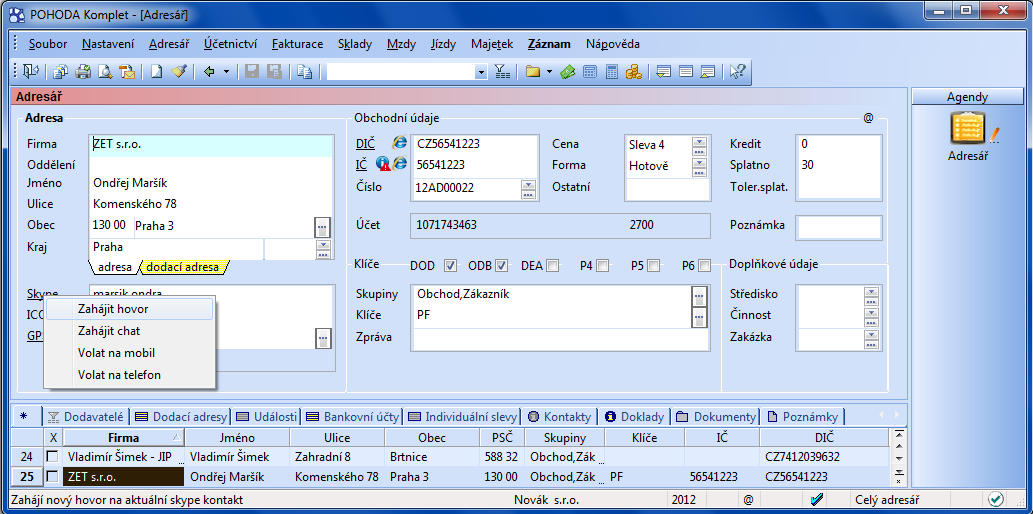The width and height of the screenshot is (1033, 514).
Task: Open the Fakturace menu
Action: (x=297, y=44)
